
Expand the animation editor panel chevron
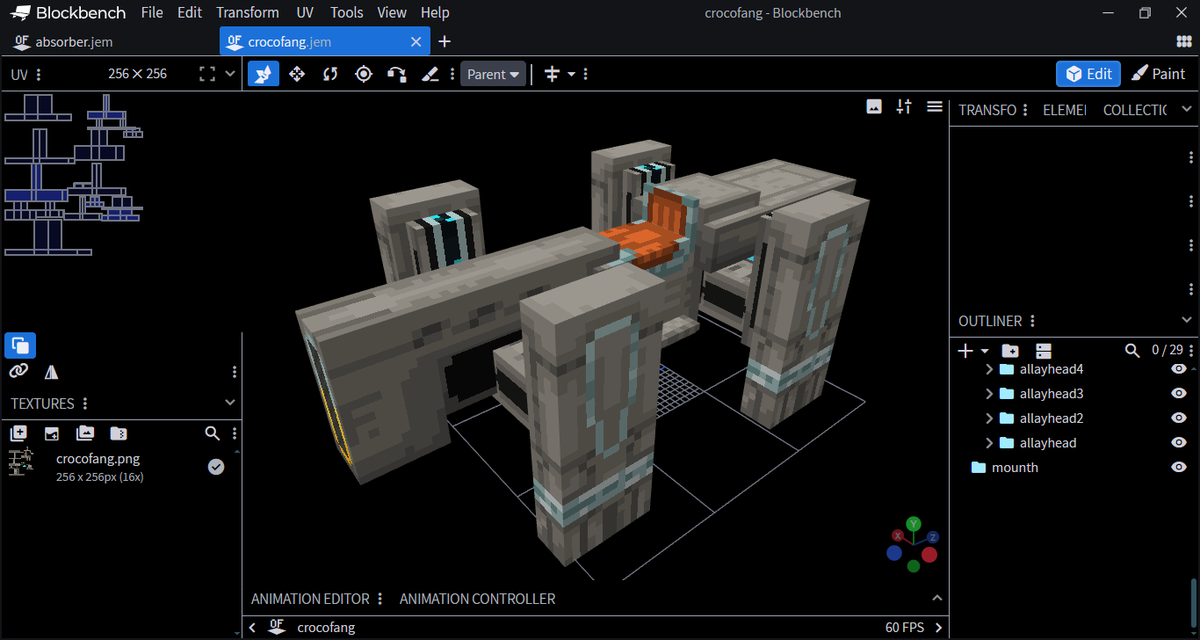937,598
